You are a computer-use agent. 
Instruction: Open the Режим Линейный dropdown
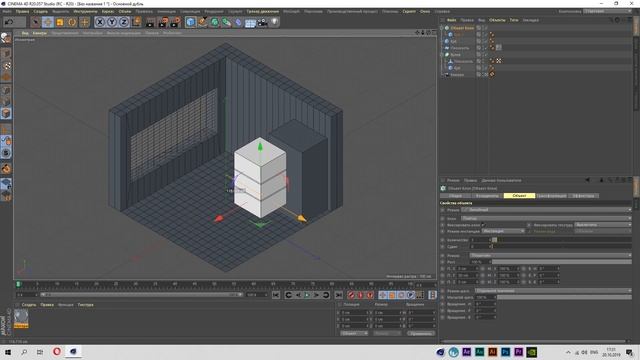(546, 210)
